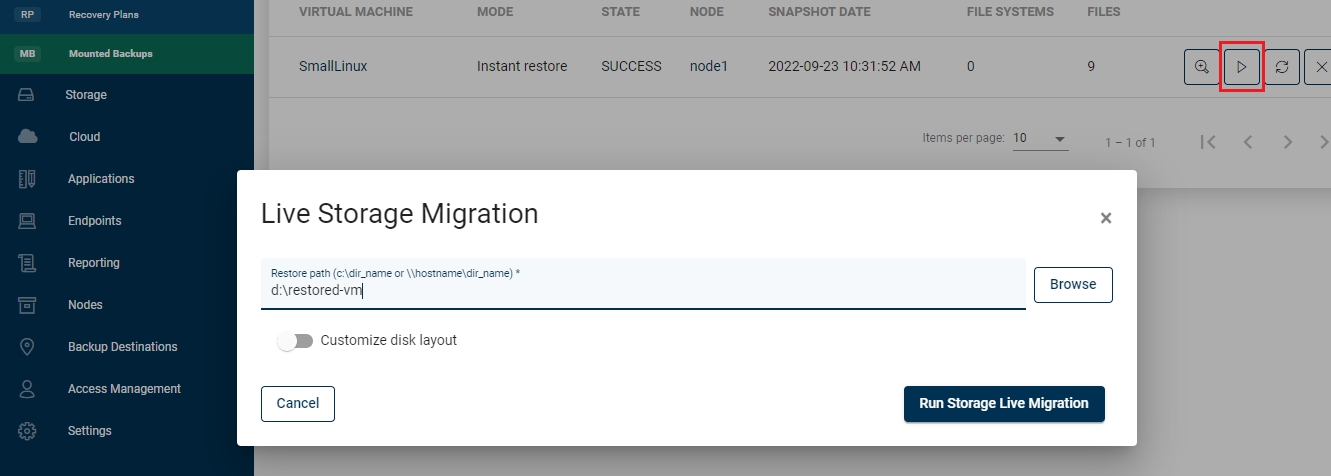Viewport: 1331px width, 476px height.
Task: Click the Restore path input field
Action: [642, 291]
